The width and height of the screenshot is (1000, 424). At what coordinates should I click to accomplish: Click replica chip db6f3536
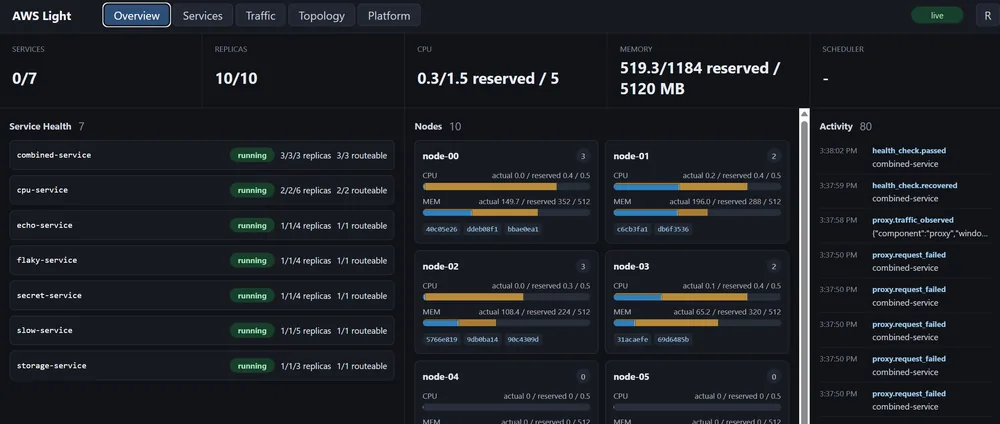[673, 229]
